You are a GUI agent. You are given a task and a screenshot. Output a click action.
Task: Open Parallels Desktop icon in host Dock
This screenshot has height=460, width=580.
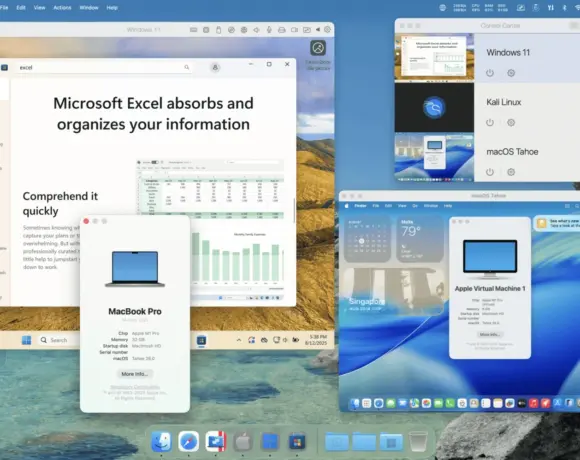tap(216, 441)
